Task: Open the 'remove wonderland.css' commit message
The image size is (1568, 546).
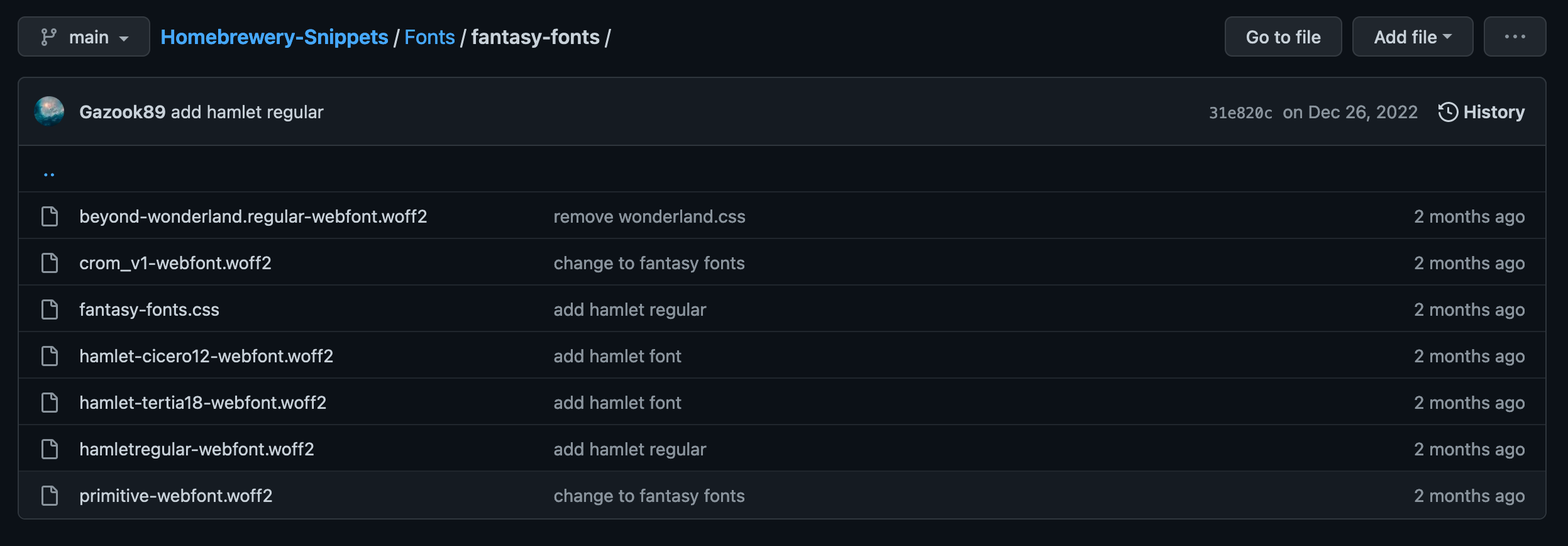Action: (649, 216)
